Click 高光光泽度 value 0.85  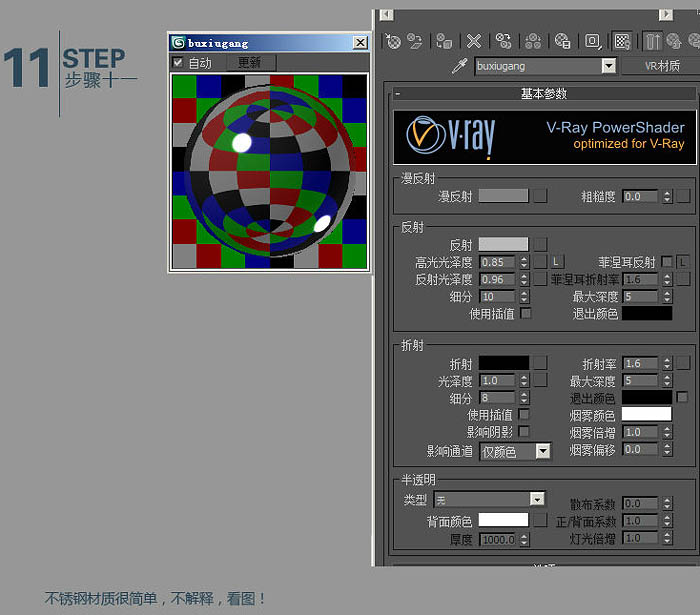coord(497,262)
